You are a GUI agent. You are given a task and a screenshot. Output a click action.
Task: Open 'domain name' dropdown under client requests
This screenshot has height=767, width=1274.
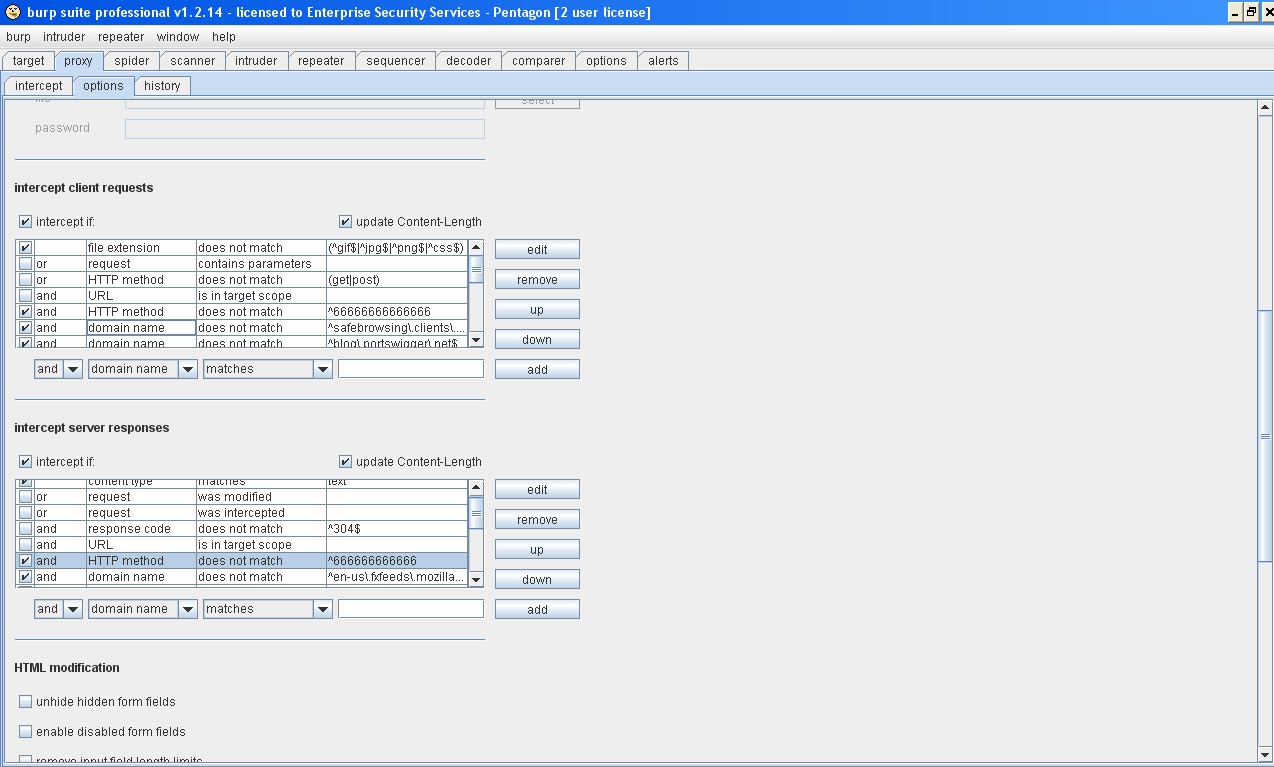[x=188, y=369]
